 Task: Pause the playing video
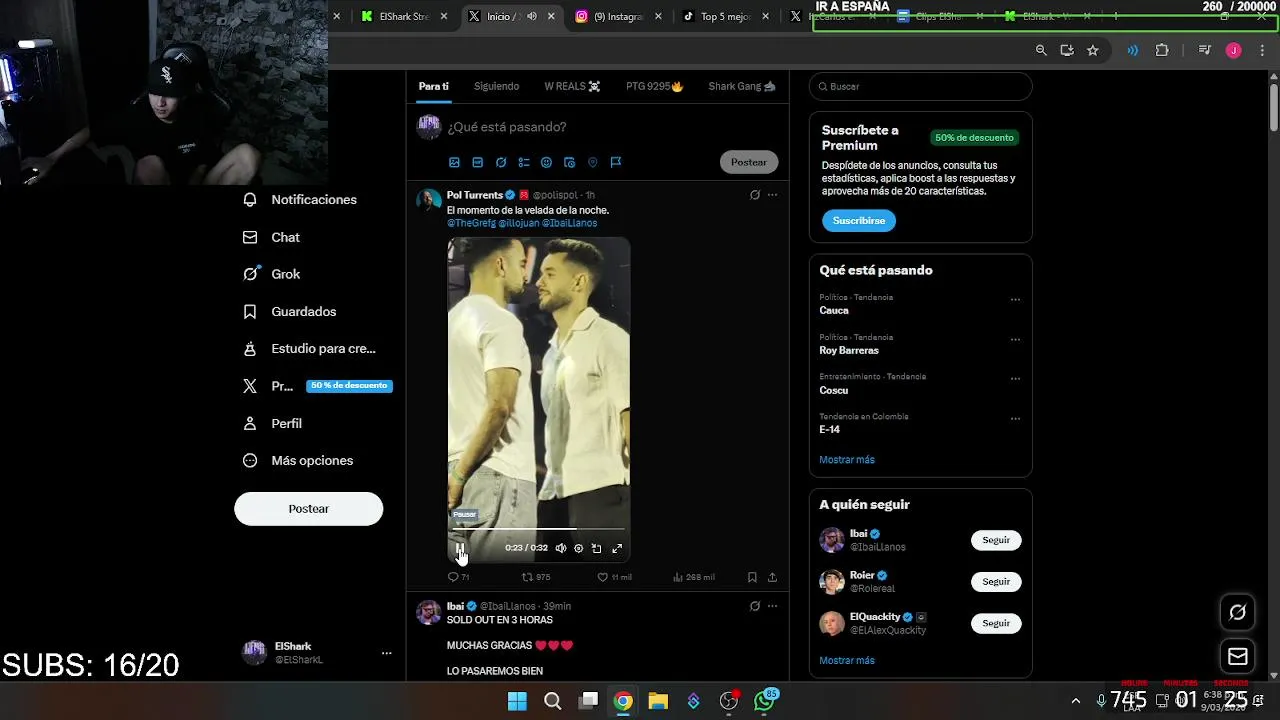(x=460, y=548)
